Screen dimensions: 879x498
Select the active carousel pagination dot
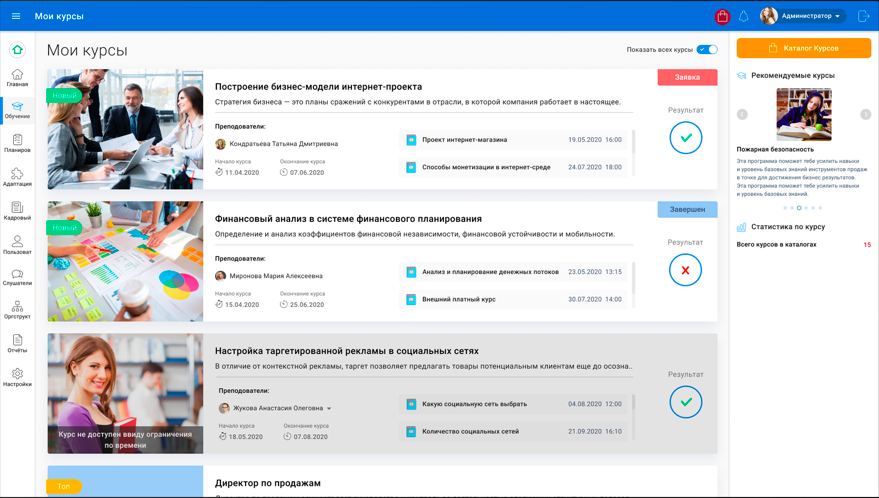pyautogui.click(x=799, y=208)
